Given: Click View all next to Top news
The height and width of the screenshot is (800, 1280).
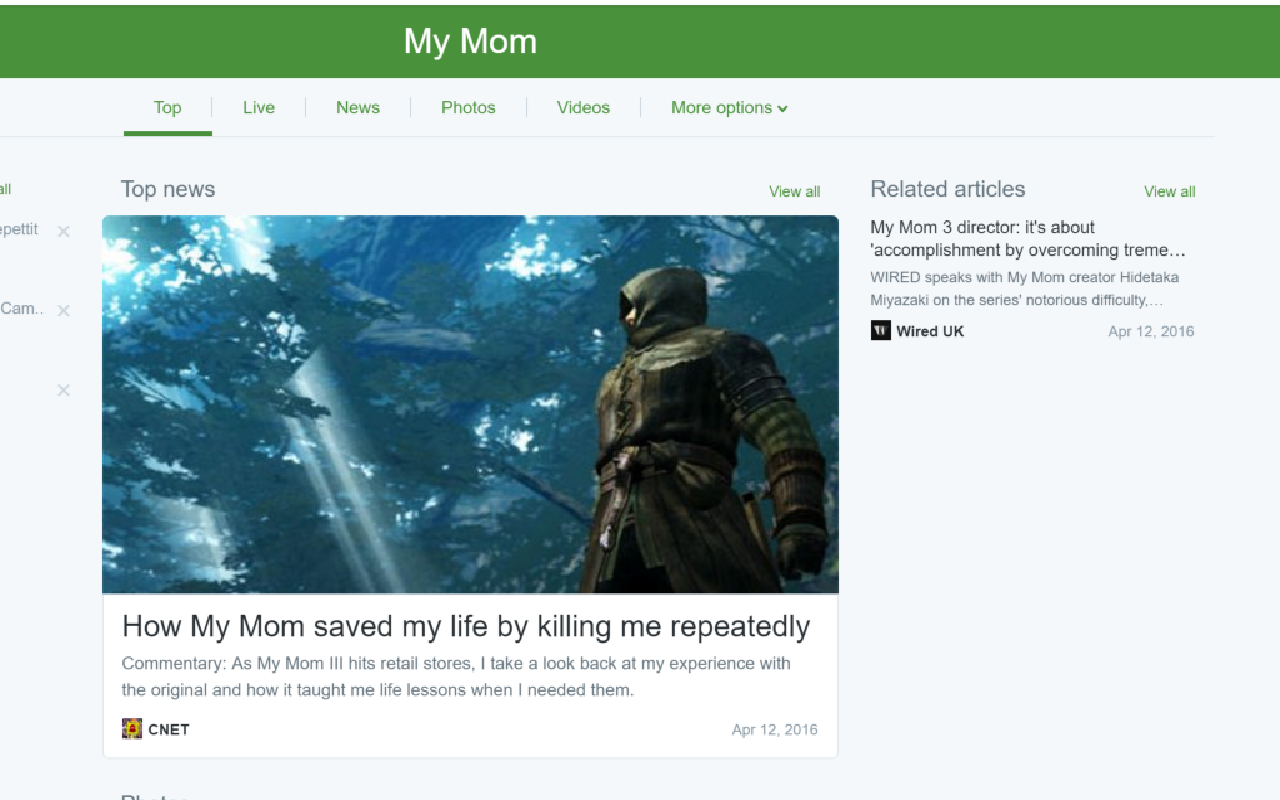Looking at the screenshot, I should click(794, 191).
